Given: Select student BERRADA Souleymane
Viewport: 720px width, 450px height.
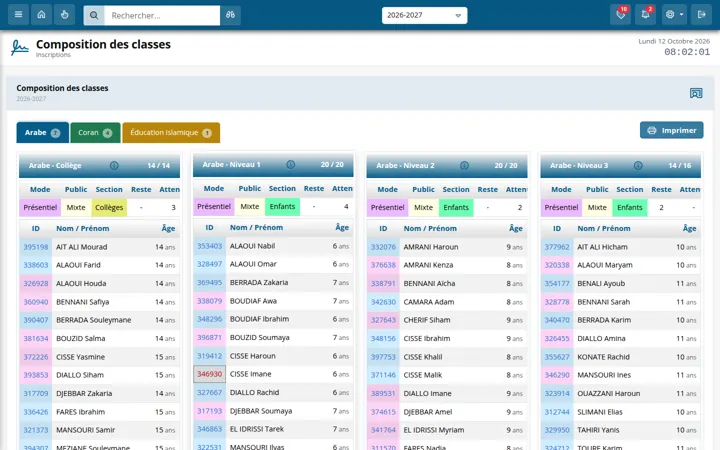Looking at the screenshot, I should pos(94,320).
